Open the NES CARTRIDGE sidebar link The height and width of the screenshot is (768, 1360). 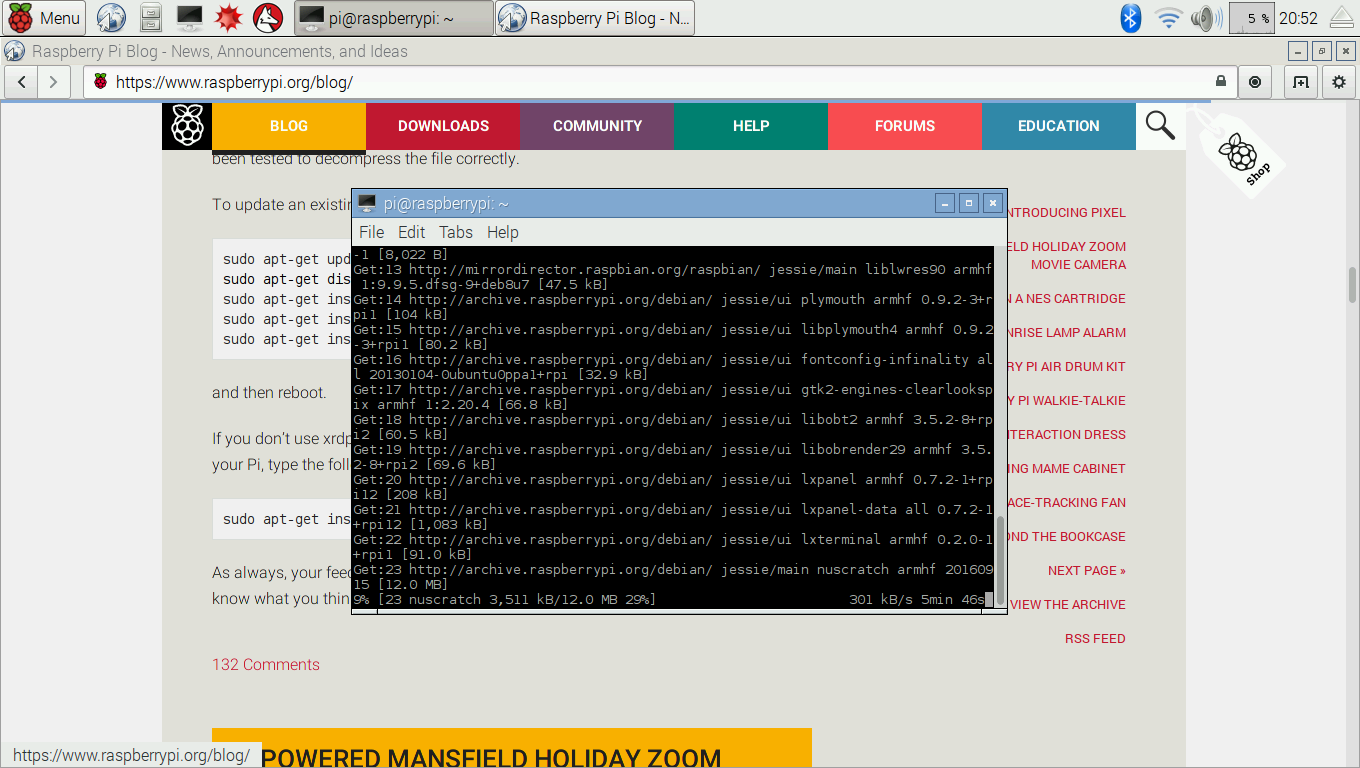[x=1066, y=299]
